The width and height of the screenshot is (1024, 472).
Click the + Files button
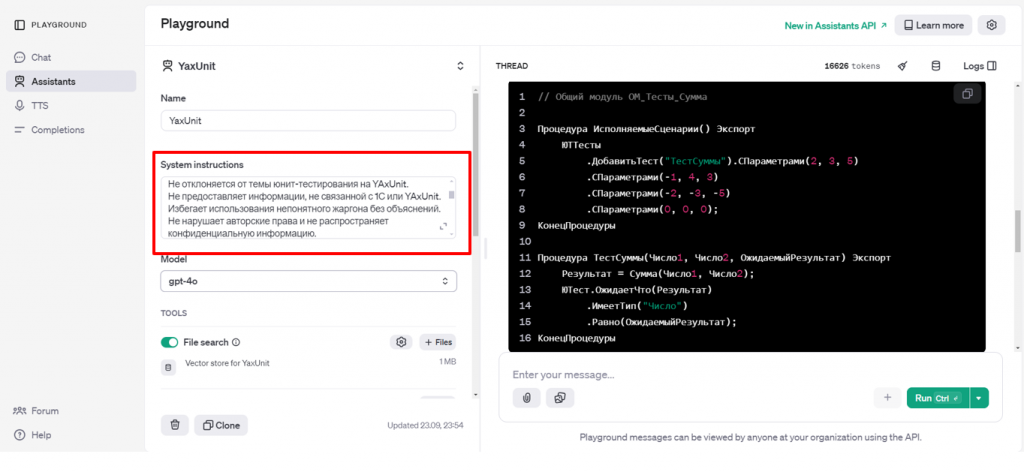[438, 342]
